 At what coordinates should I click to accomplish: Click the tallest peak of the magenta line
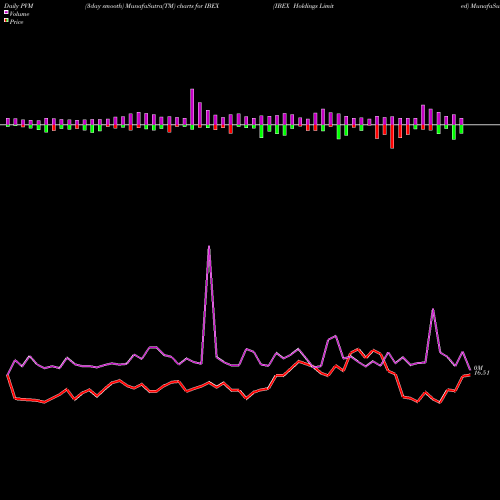[209, 247]
